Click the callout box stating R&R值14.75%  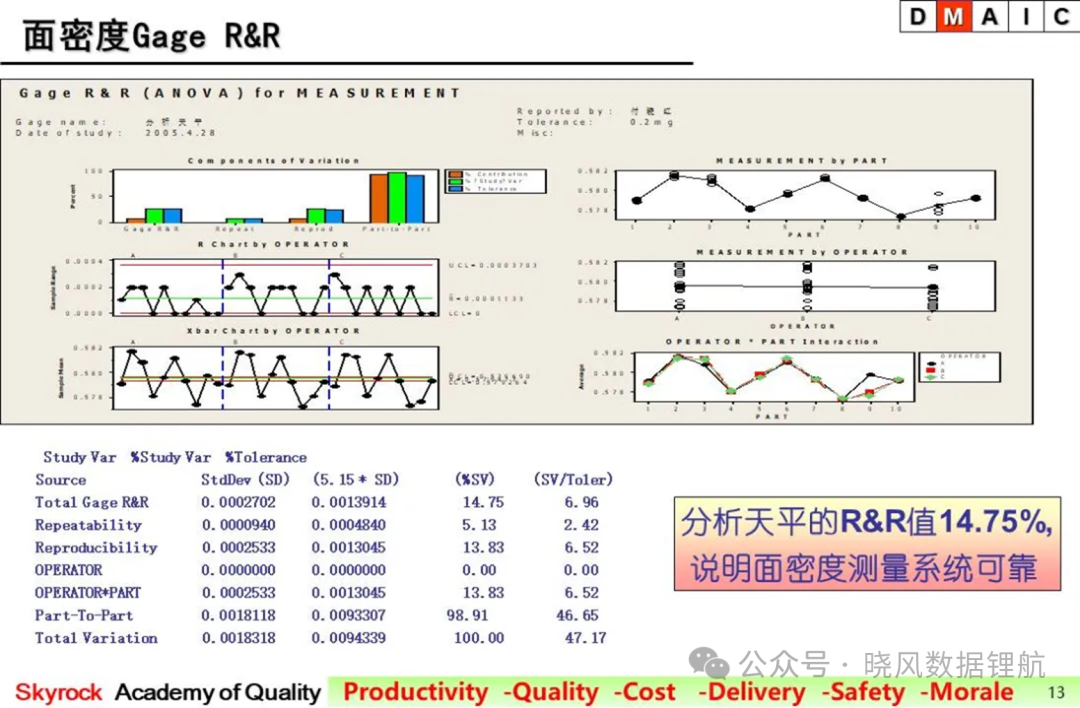pyautogui.click(x=867, y=544)
